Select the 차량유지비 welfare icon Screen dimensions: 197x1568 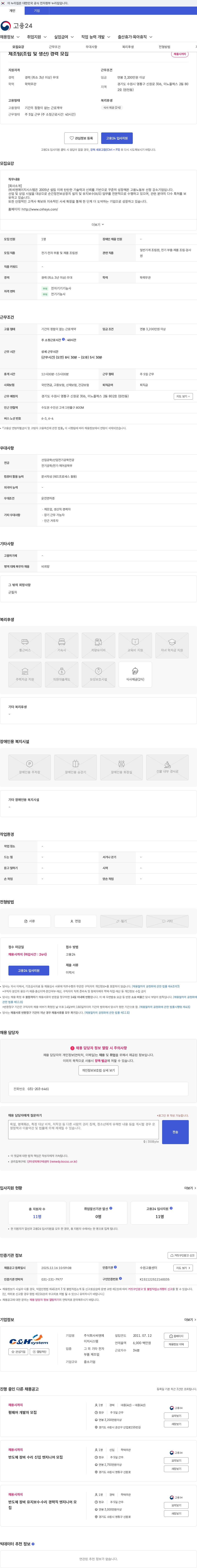click(x=98, y=645)
